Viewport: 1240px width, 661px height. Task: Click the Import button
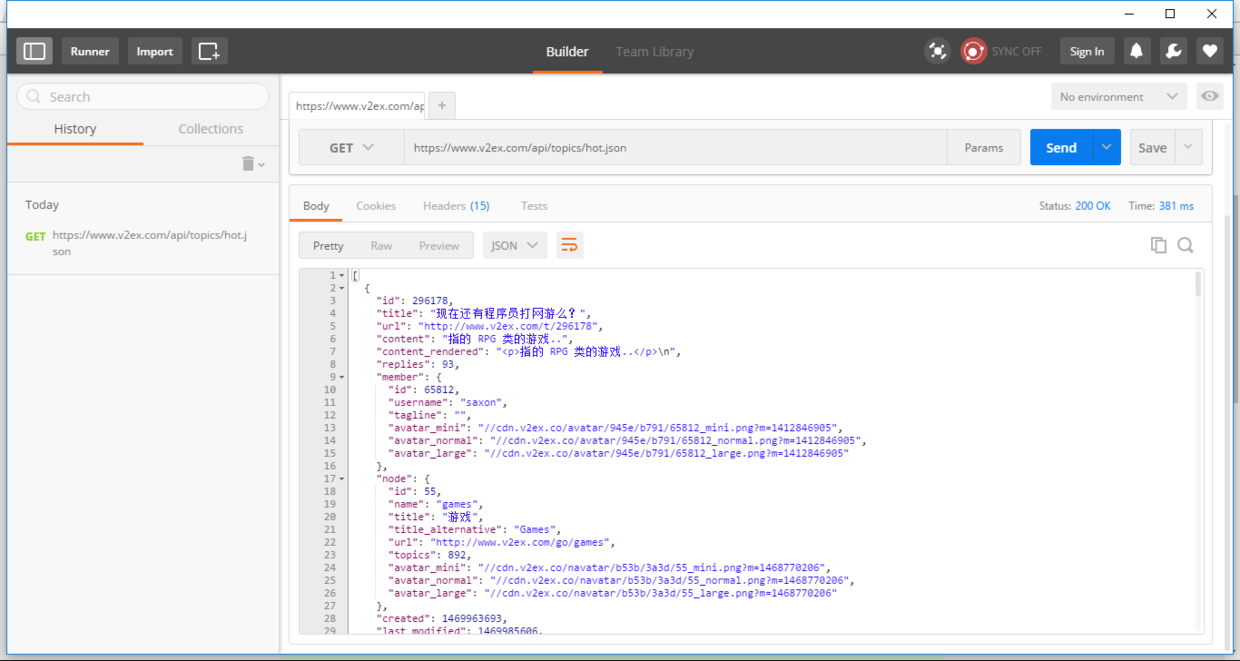[x=155, y=51]
